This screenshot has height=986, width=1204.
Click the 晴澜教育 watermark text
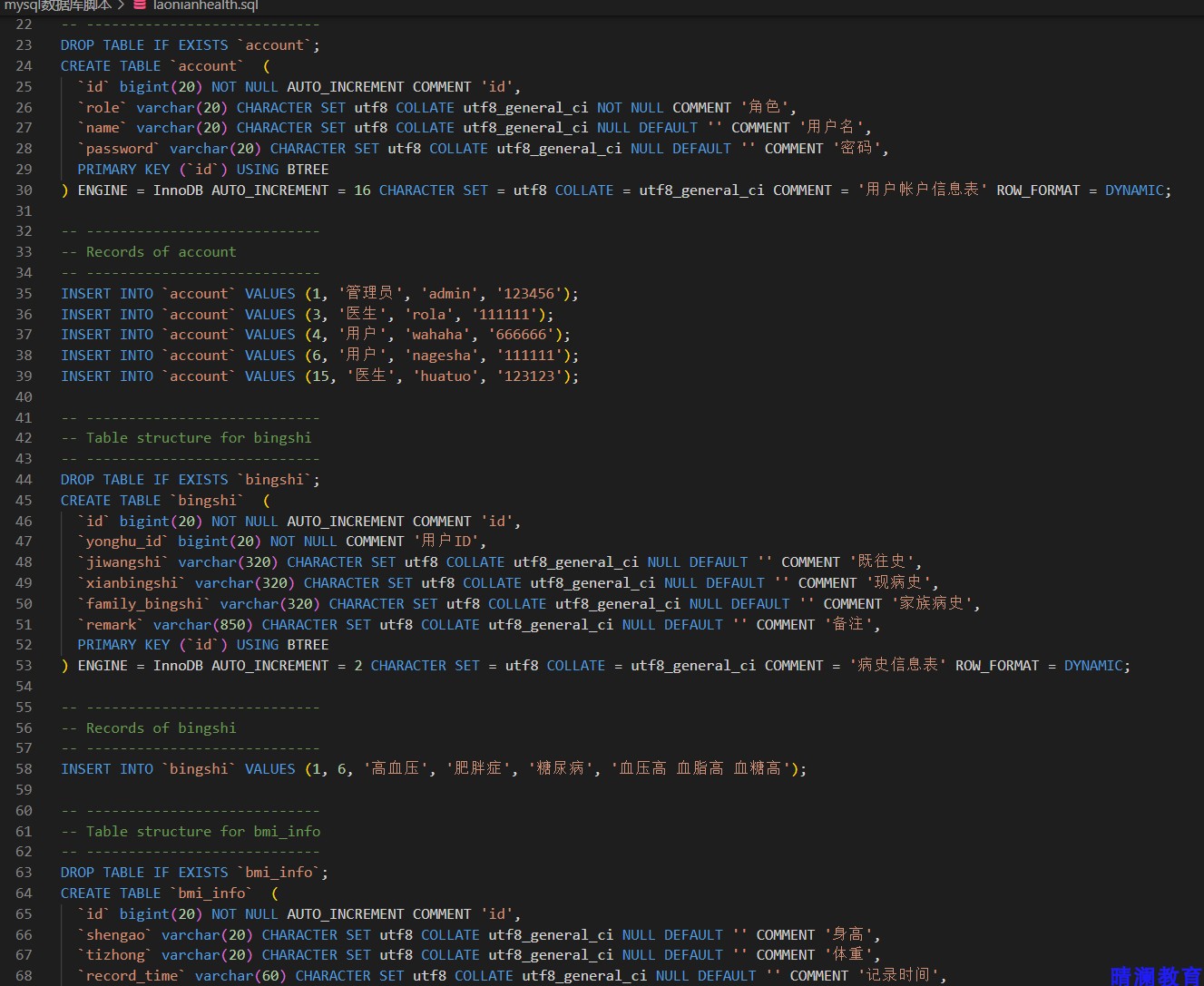click(x=1156, y=976)
